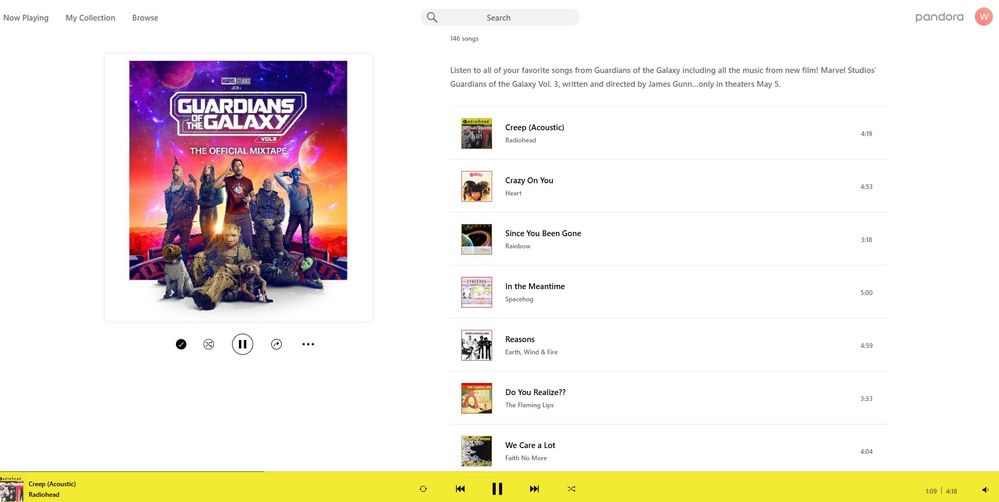Image resolution: width=999 pixels, height=502 pixels.
Task: Select the Creep (Acoustic) title in the track list
Action: 535,127
